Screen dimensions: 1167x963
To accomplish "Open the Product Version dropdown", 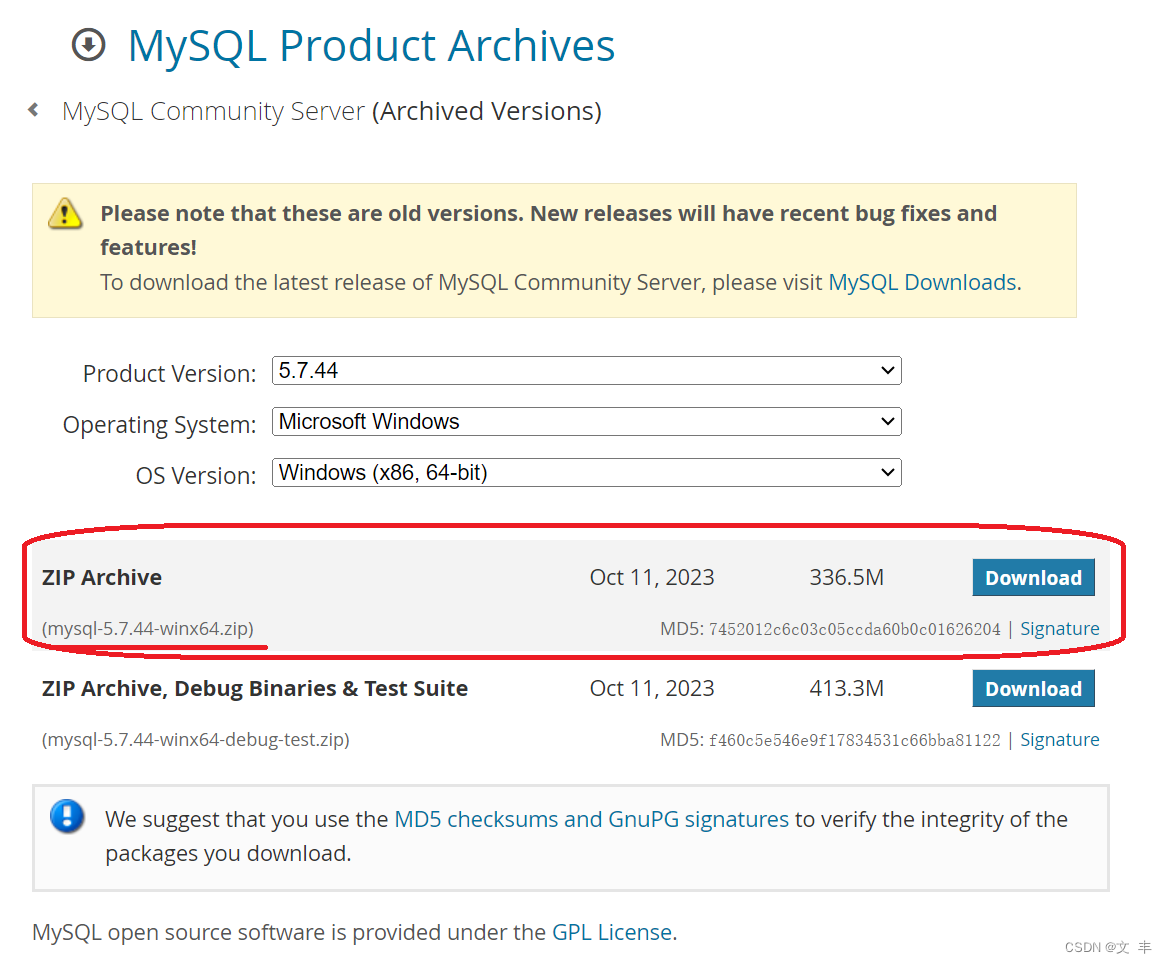I will 586,371.
